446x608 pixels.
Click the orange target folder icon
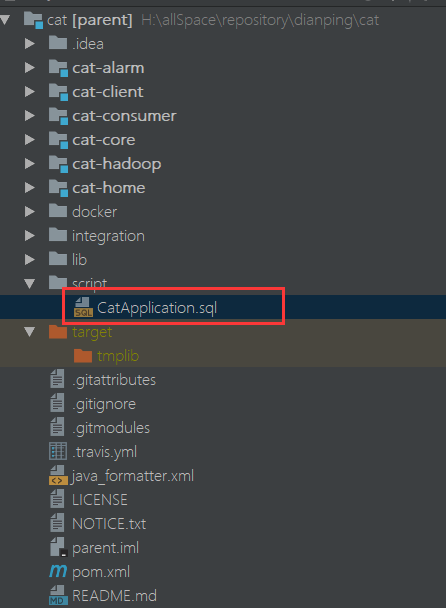pyautogui.click(x=58, y=332)
